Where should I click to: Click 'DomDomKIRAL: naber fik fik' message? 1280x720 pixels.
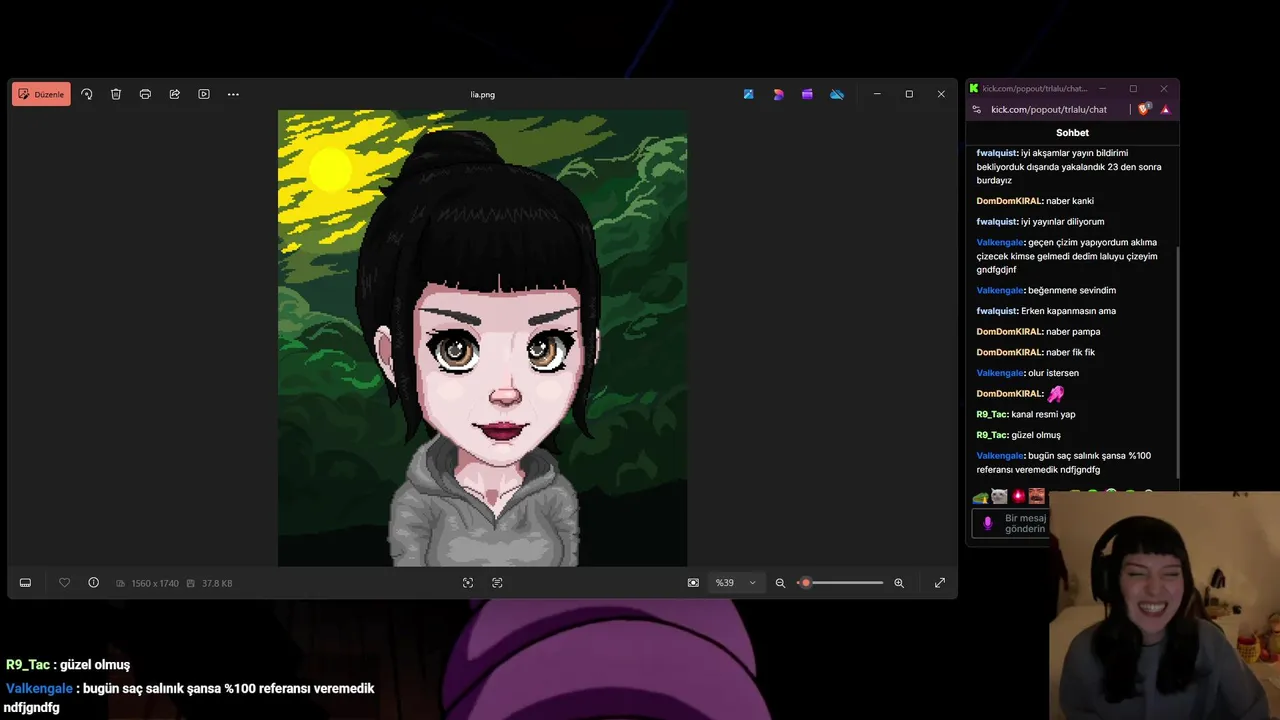pyautogui.click(x=1036, y=352)
